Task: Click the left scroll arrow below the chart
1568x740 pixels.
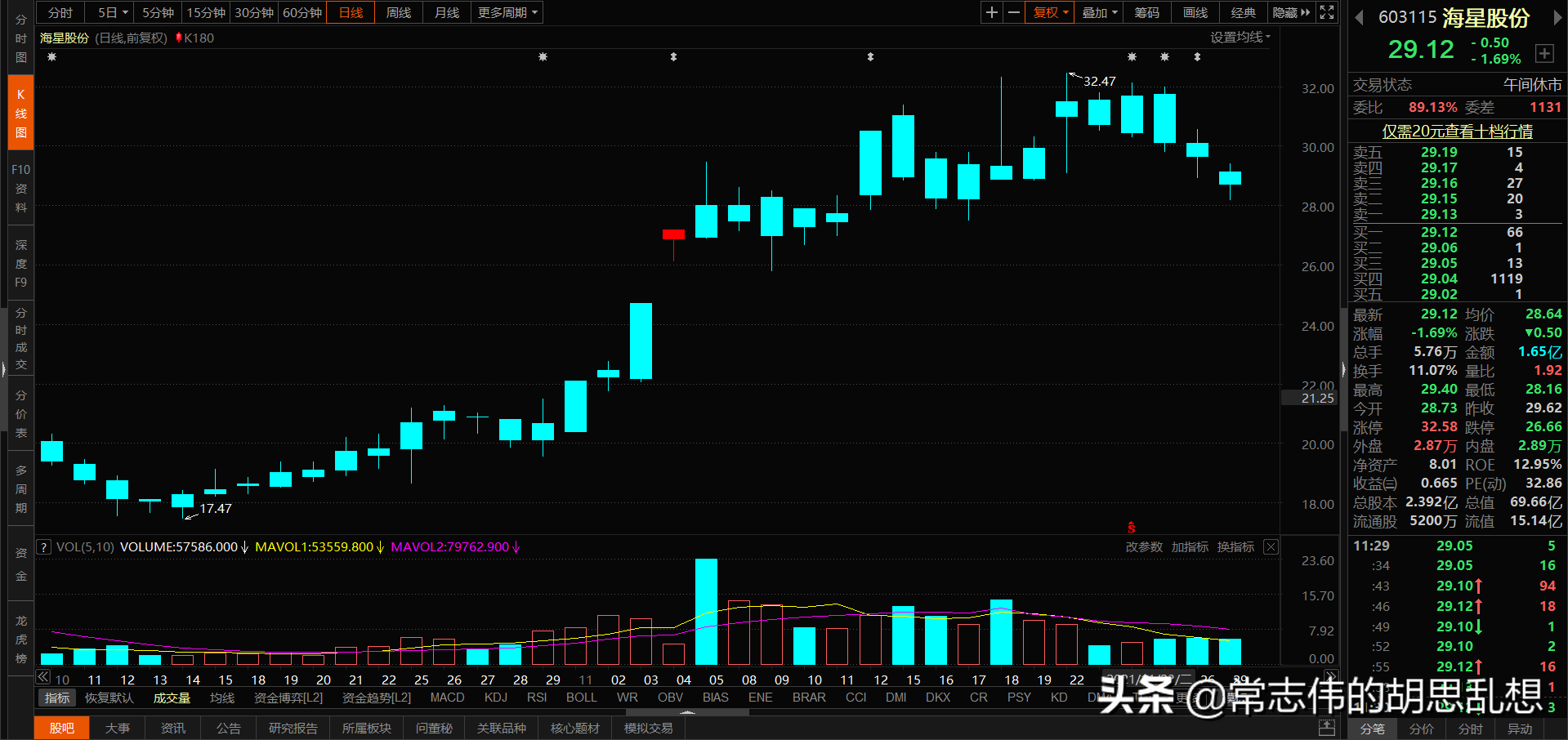Action: coord(42,677)
